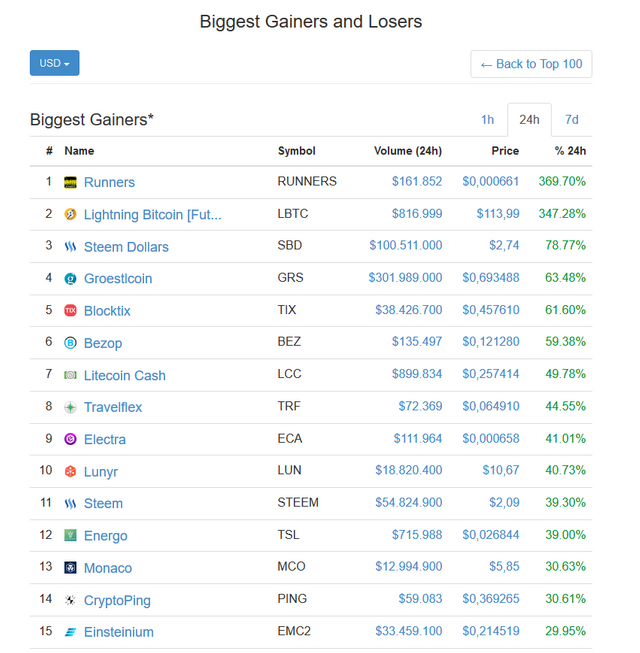
Task: Open the Monaco link
Action: (x=108, y=568)
